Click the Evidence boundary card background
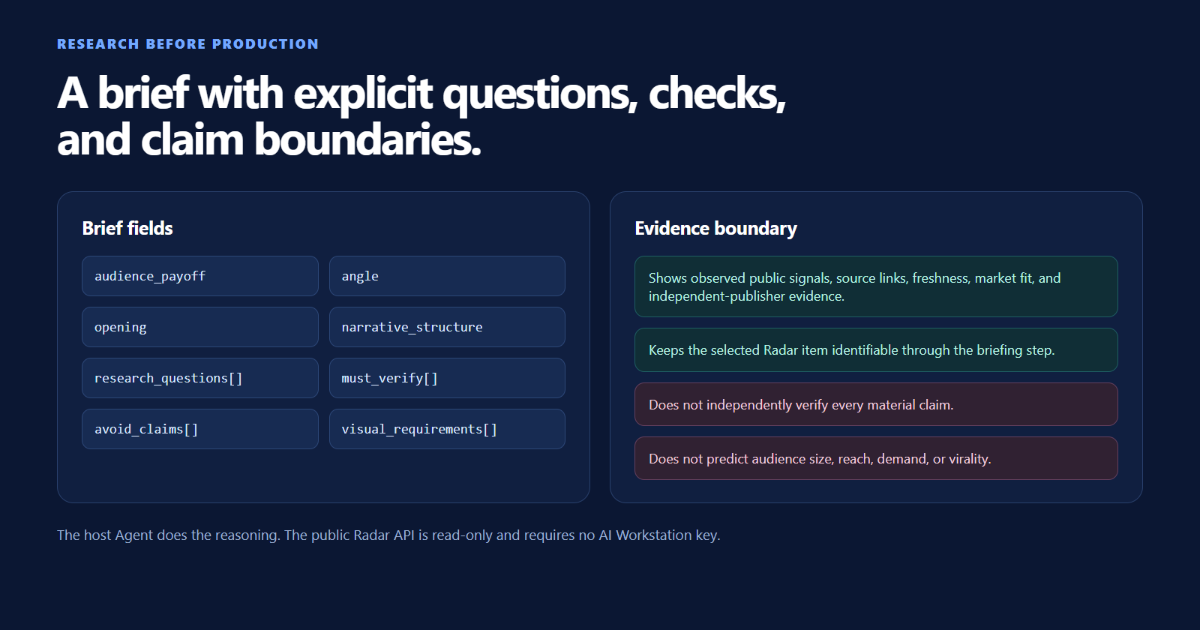The image size is (1200, 630). (x=876, y=490)
